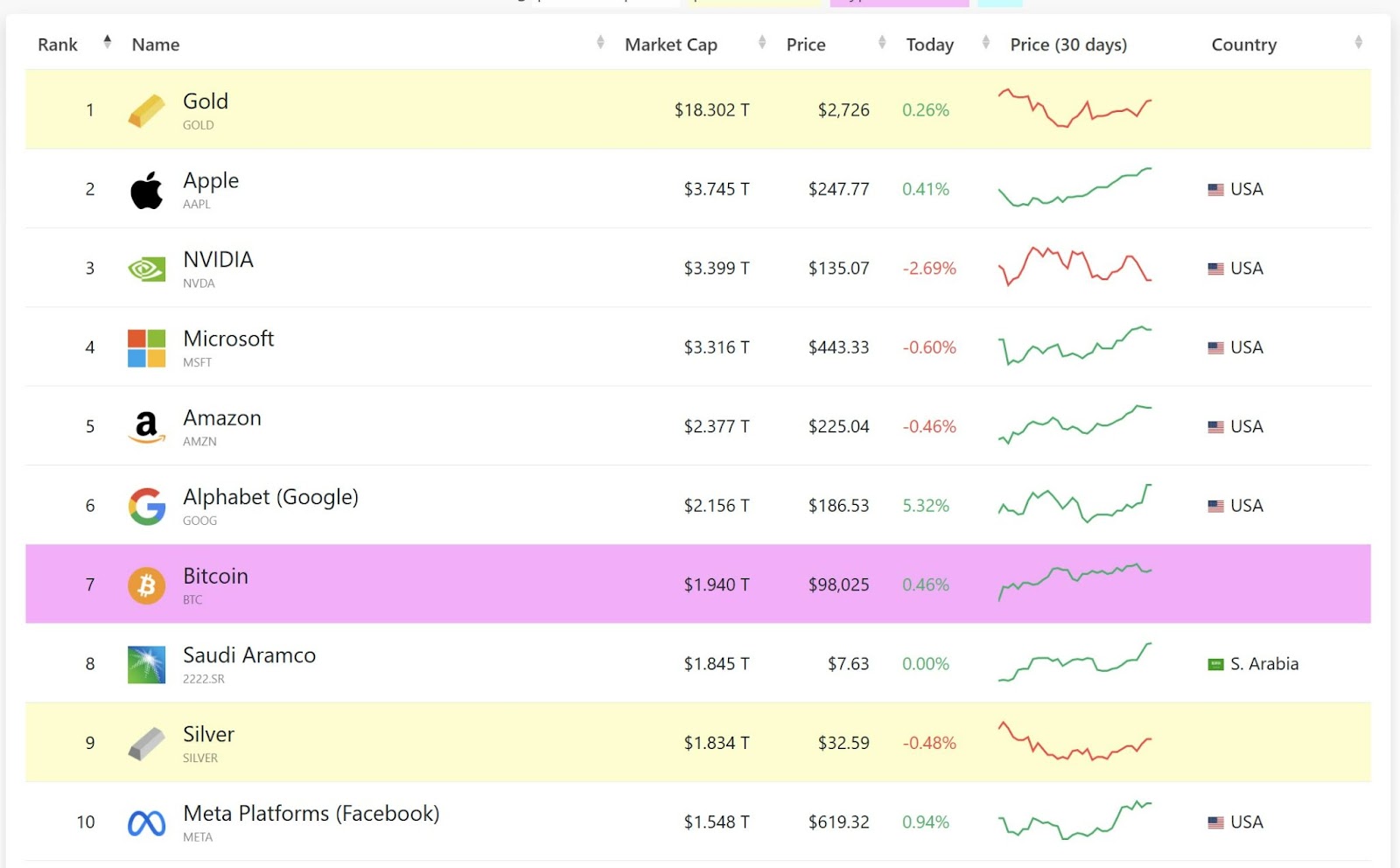Open the Alphabet (Google) link
Screen dimensions: 1400x868
tap(270, 497)
